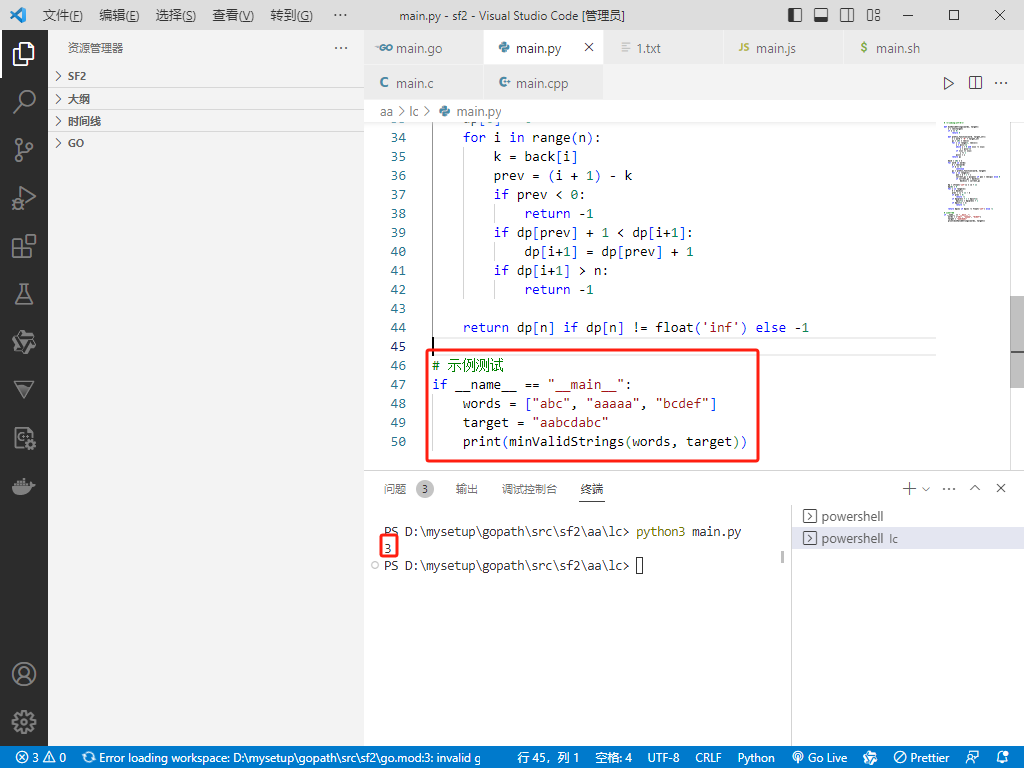1024x768 pixels.
Task: Open the 查看(V) menu
Action: coord(232,15)
